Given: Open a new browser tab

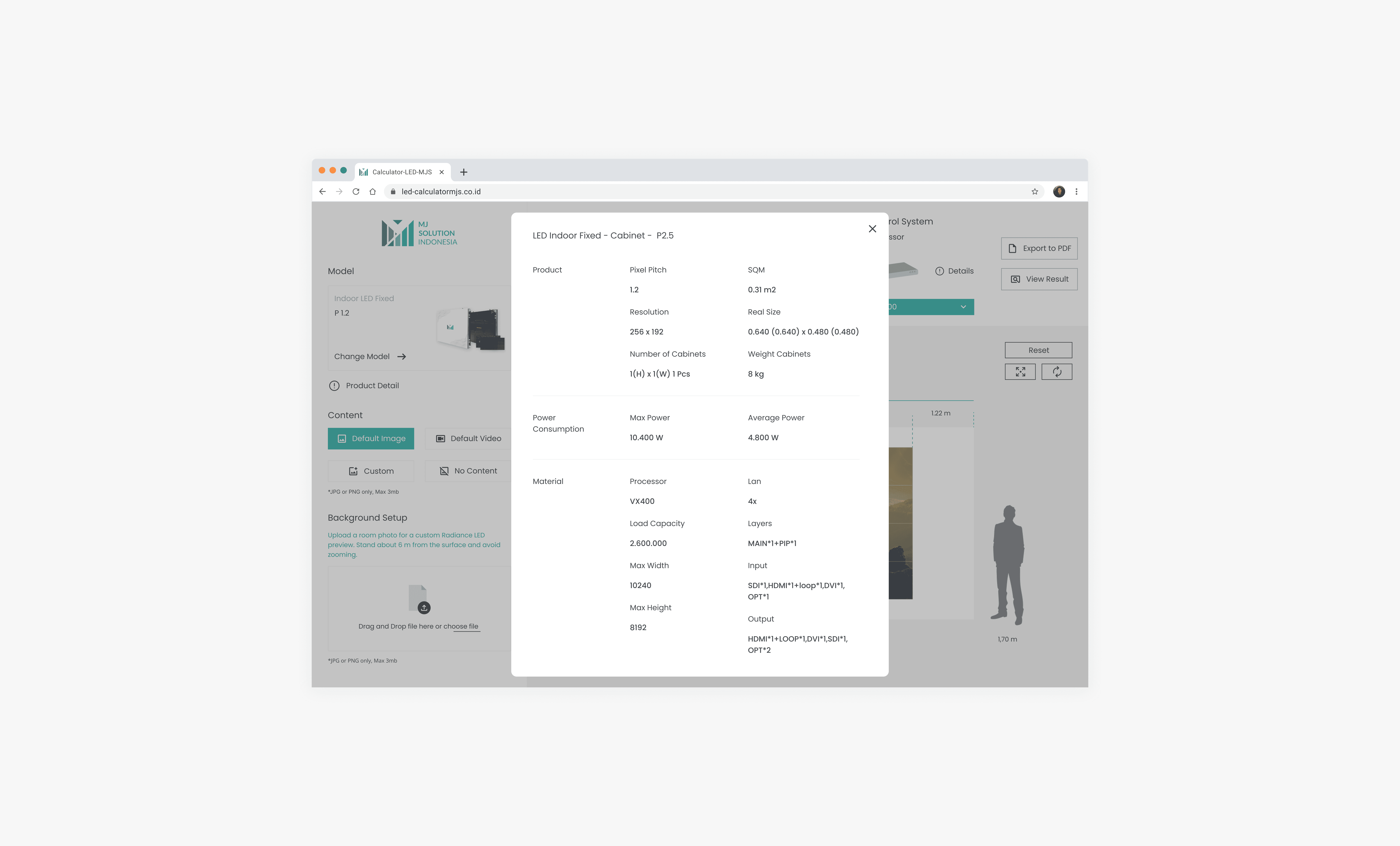Looking at the screenshot, I should [x=464, y=172].
